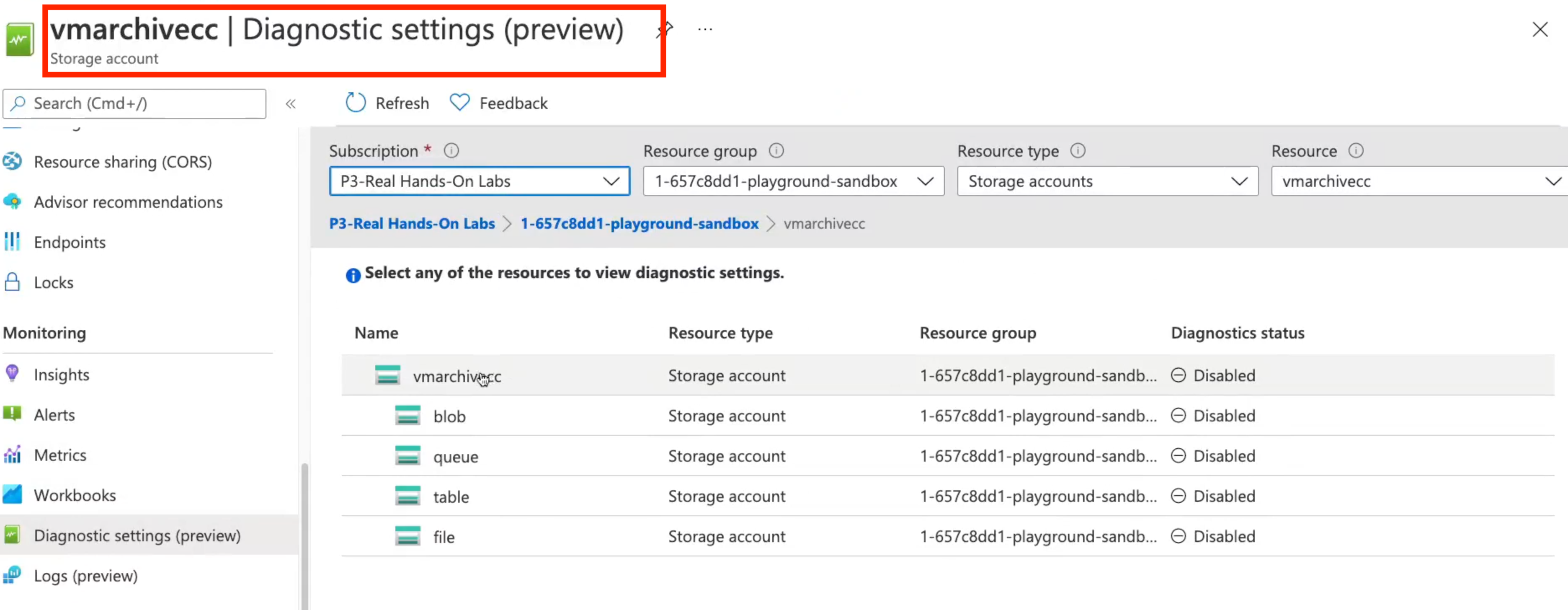Click the Storage account cell in table row
This screenshot has width=1568, height=610.
pos(727,496)
